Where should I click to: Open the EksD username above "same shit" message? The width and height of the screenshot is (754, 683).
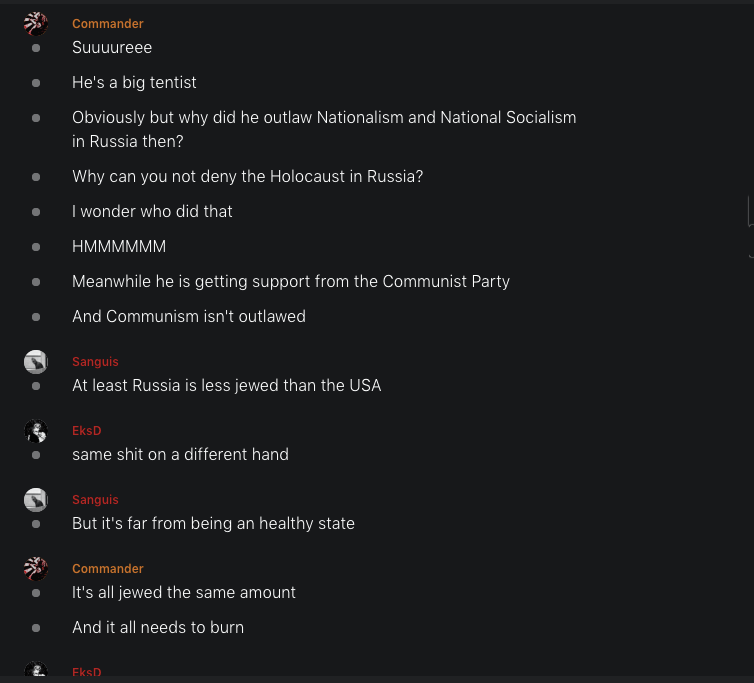click(87, 431)
